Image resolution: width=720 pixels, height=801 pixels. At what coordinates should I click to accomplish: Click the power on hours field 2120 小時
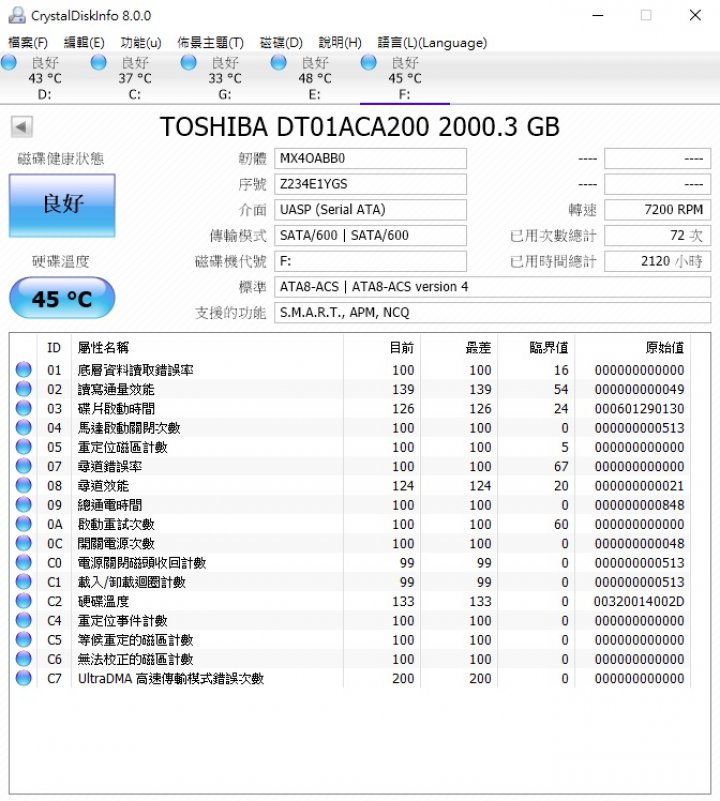[x=658, y=261]
